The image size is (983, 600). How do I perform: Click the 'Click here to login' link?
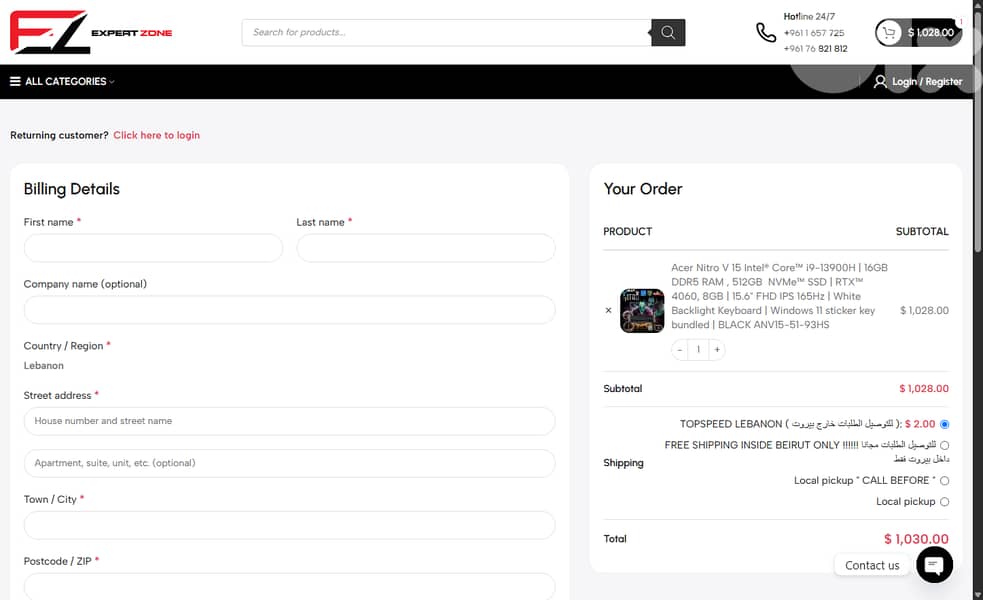(157, 135)
